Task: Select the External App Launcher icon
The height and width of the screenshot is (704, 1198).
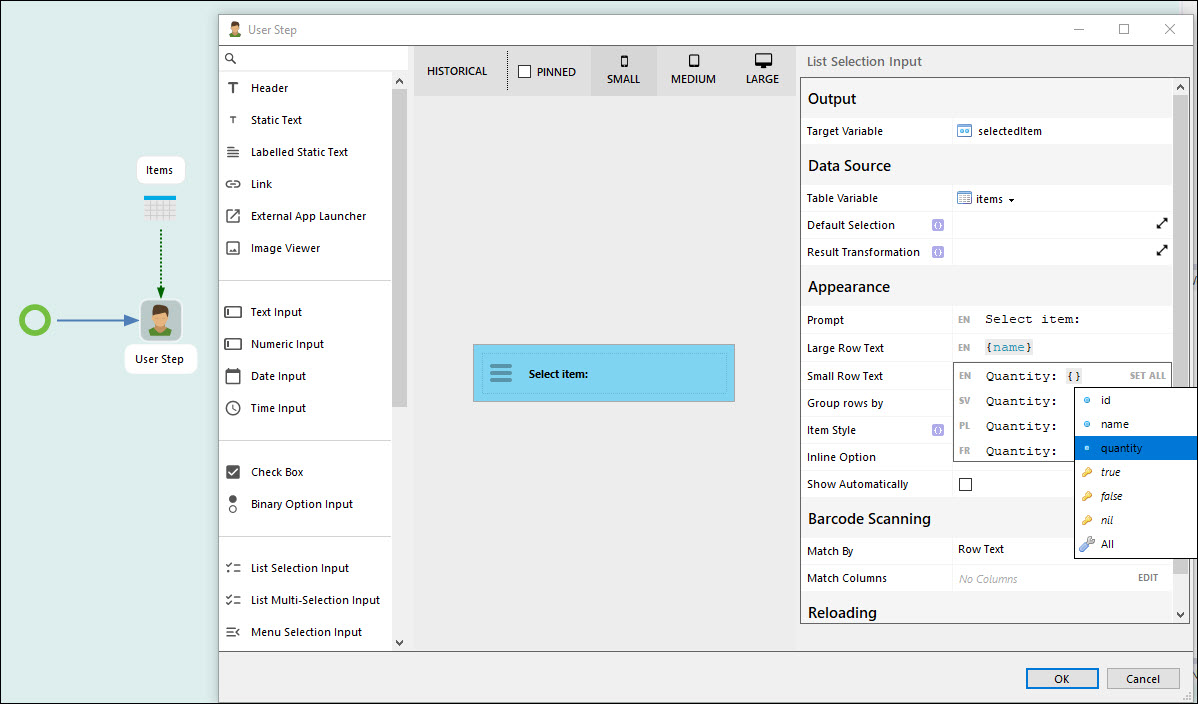Action: click(233, 216)
